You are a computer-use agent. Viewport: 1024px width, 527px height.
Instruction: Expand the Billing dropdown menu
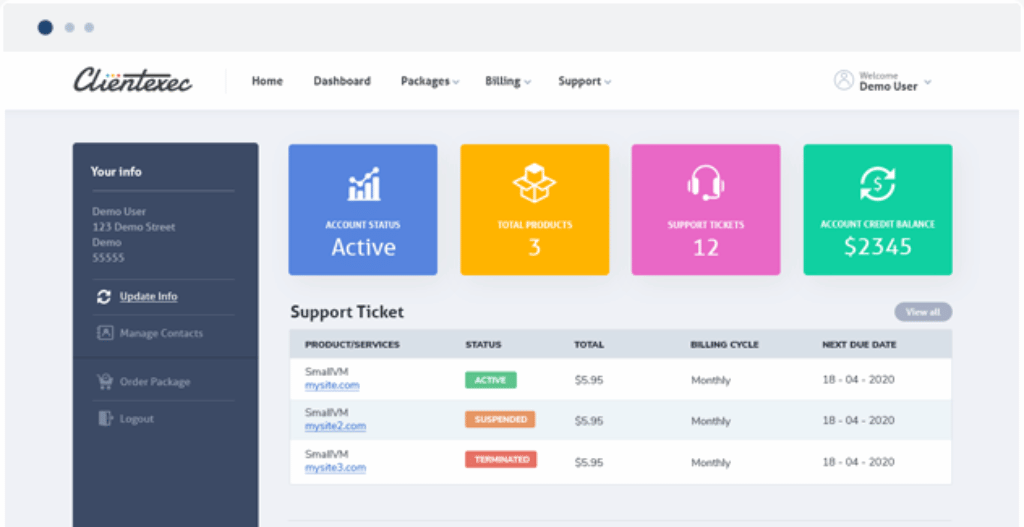point(508,82)
